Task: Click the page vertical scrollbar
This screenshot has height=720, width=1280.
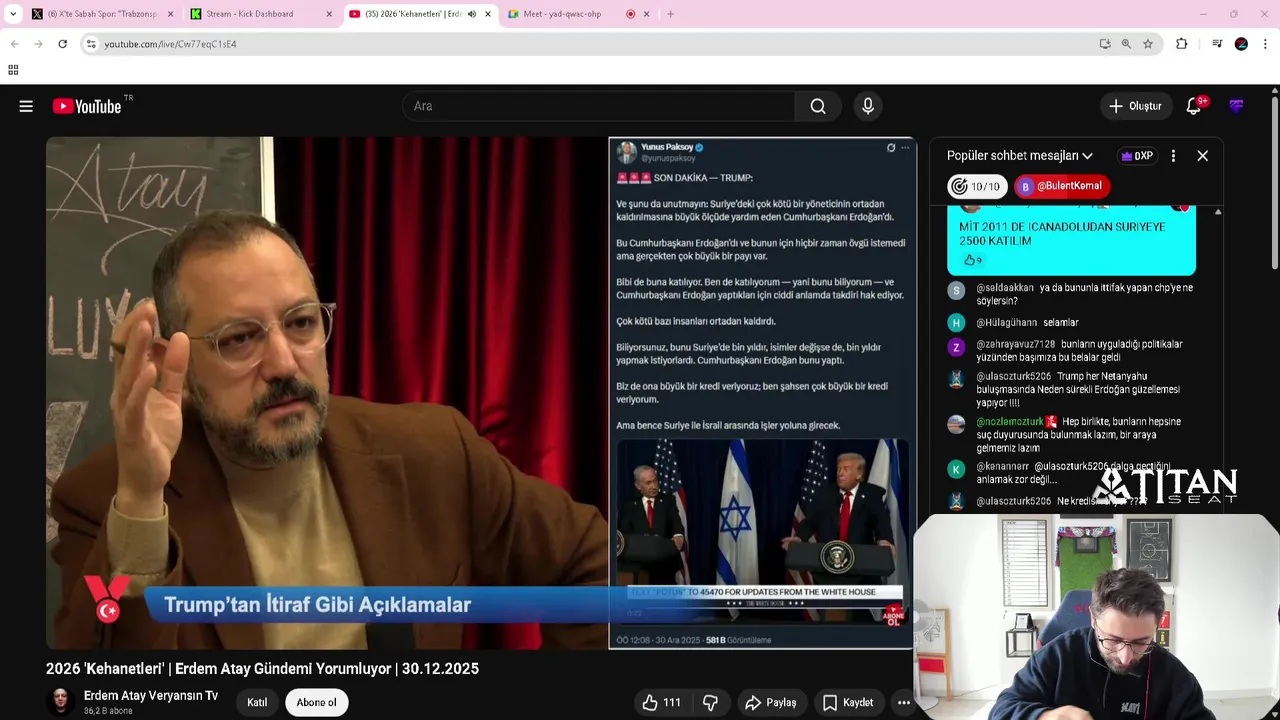Action: coord(1274,181)
